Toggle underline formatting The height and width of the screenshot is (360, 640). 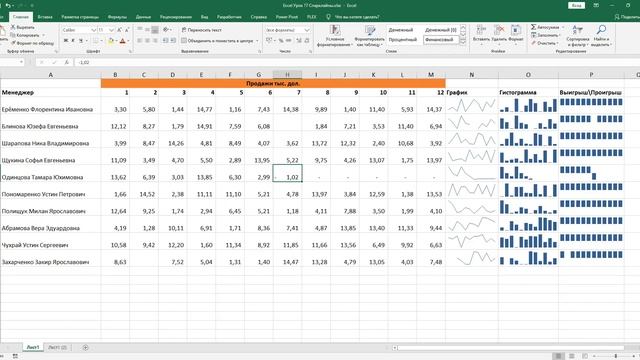pyautogui.click(x=81, y=40)
